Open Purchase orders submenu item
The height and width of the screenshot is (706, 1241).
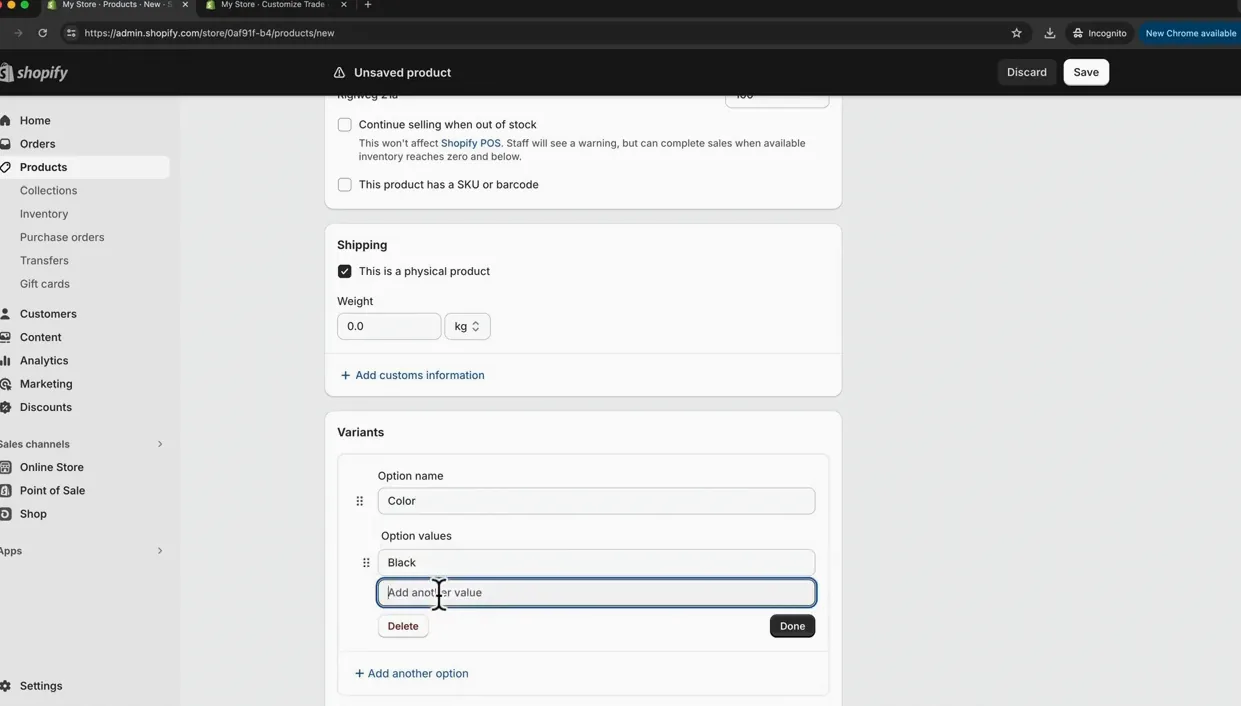62,237
